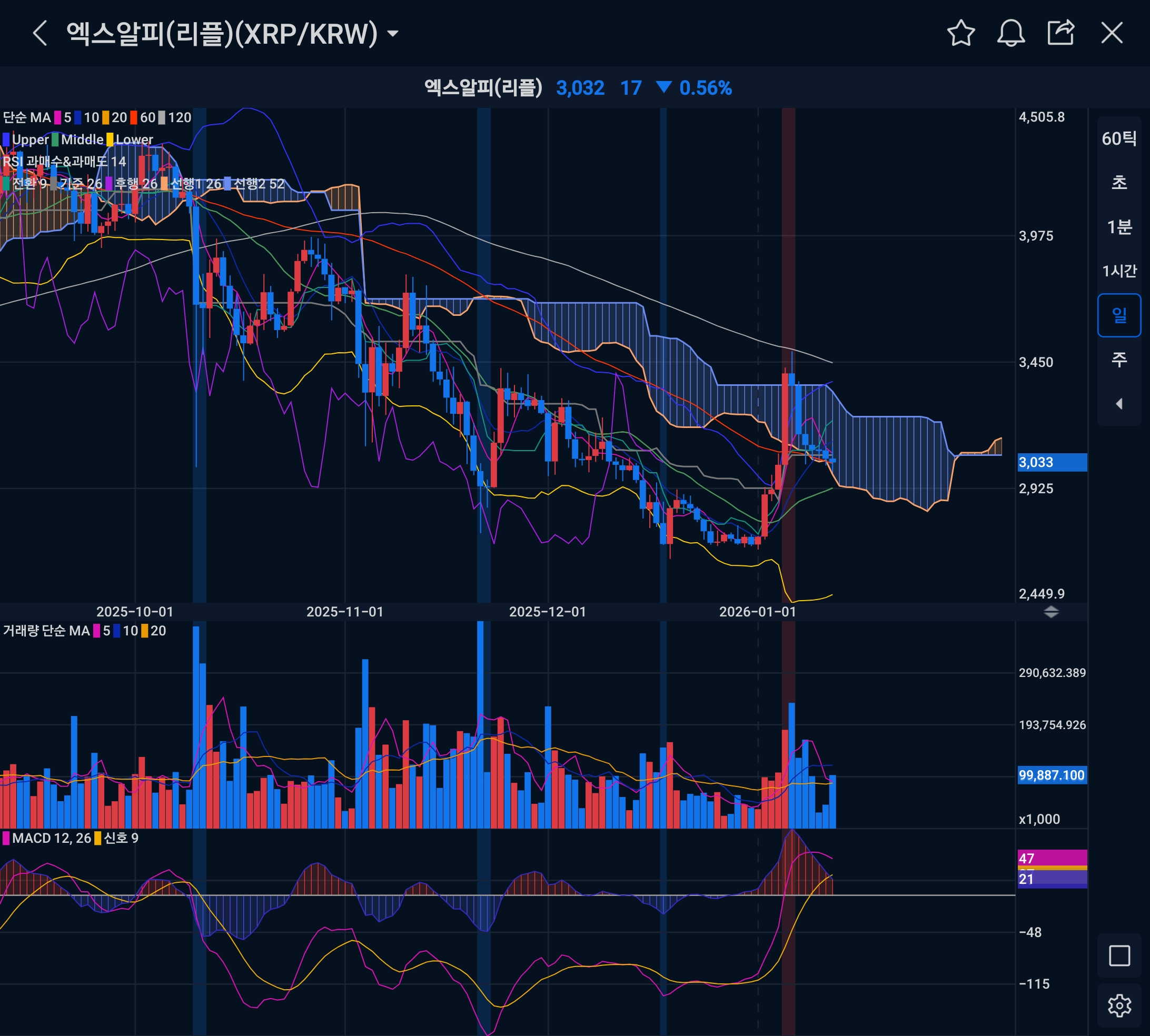Click current price tag 3,033 on axis
1150x1036 pixels.
[x=1052, y=462]
